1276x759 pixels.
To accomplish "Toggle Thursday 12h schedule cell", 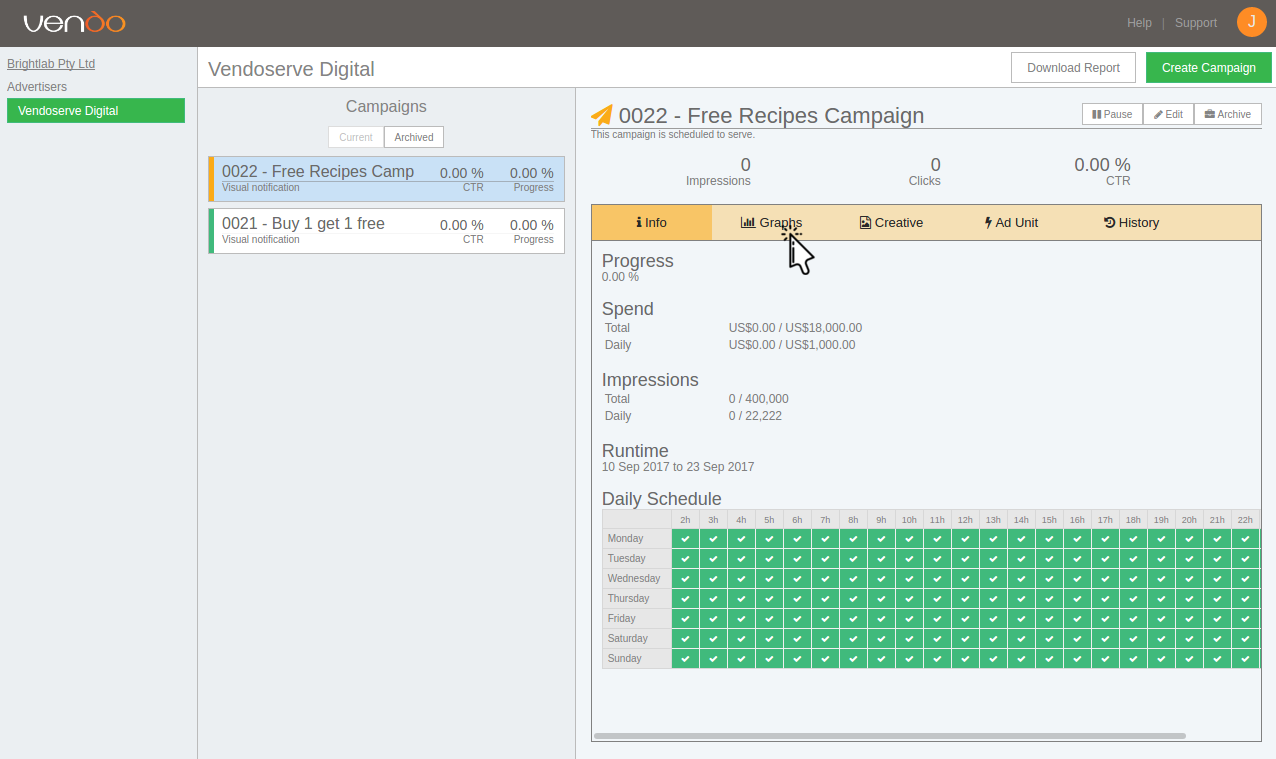I will pos(965,598).
